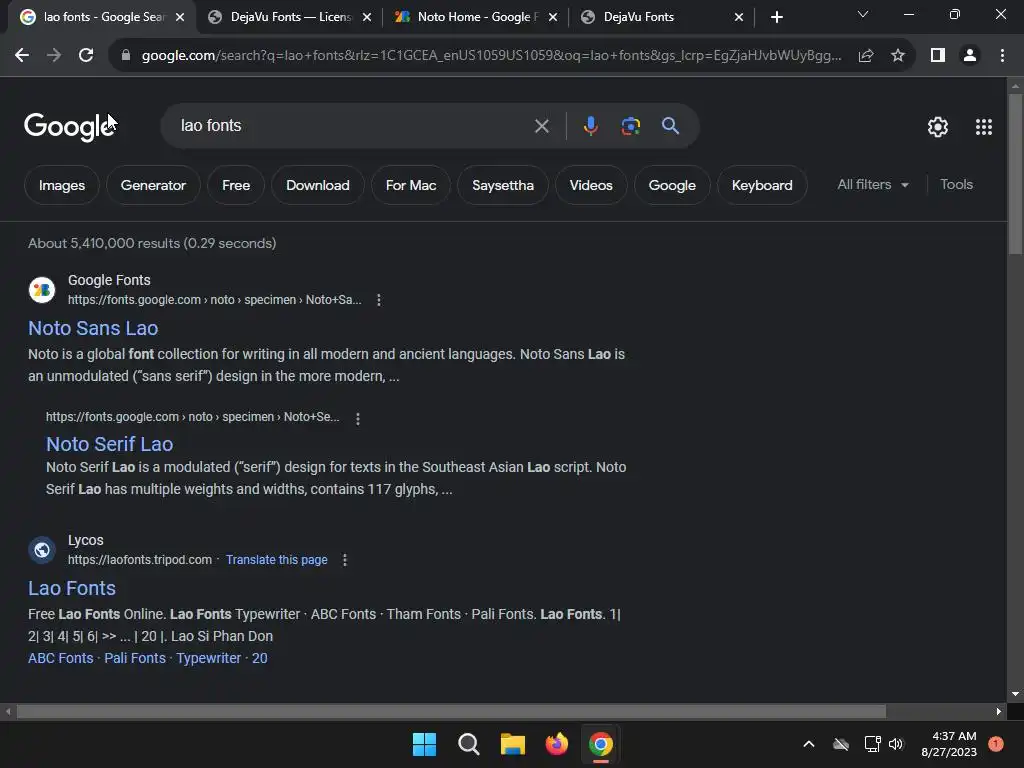Open Windows taskbar search
This screenshot has width=1024, height=768.
468,744
